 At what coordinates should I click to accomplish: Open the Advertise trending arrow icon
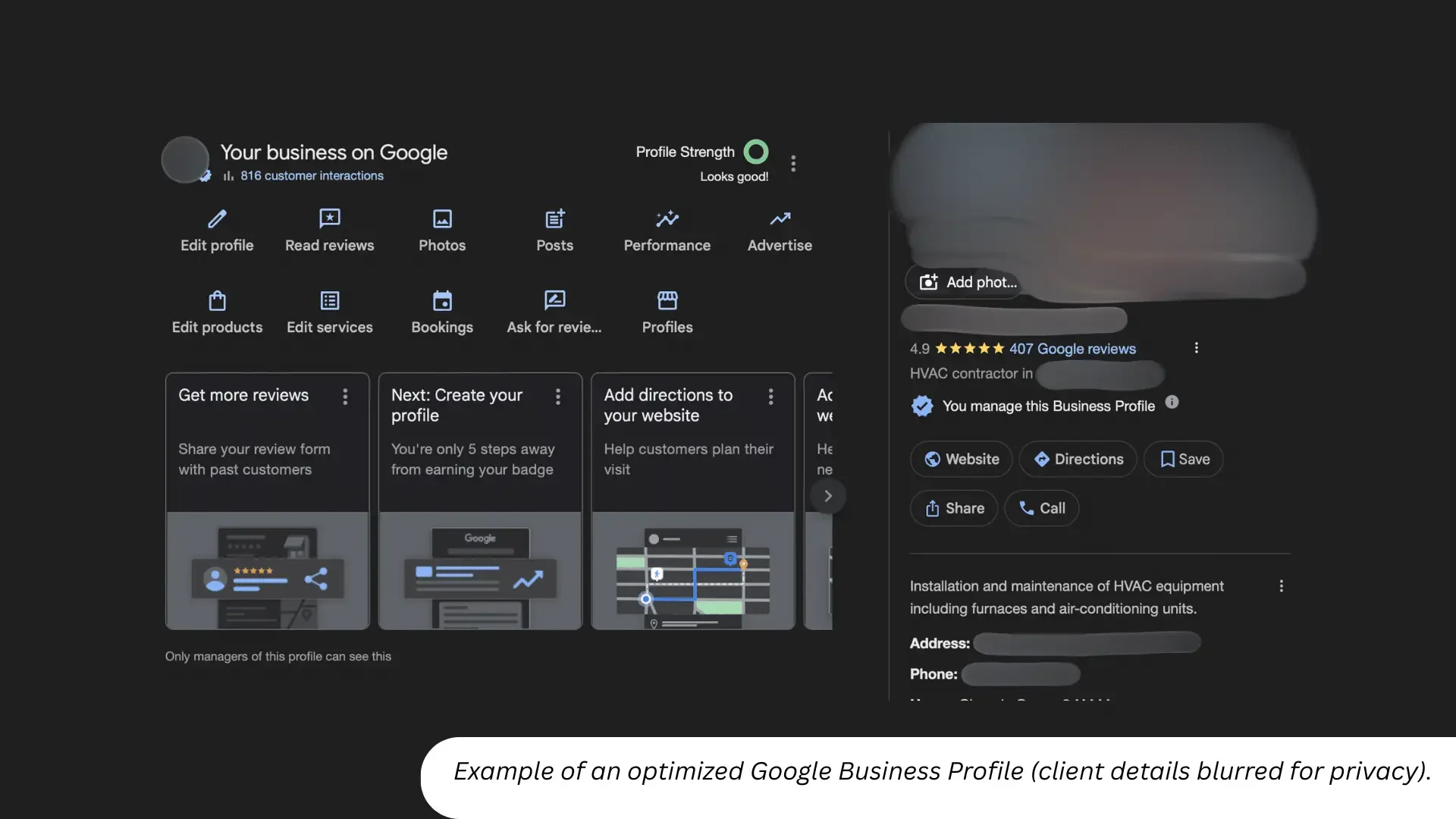tap(780, 219)
